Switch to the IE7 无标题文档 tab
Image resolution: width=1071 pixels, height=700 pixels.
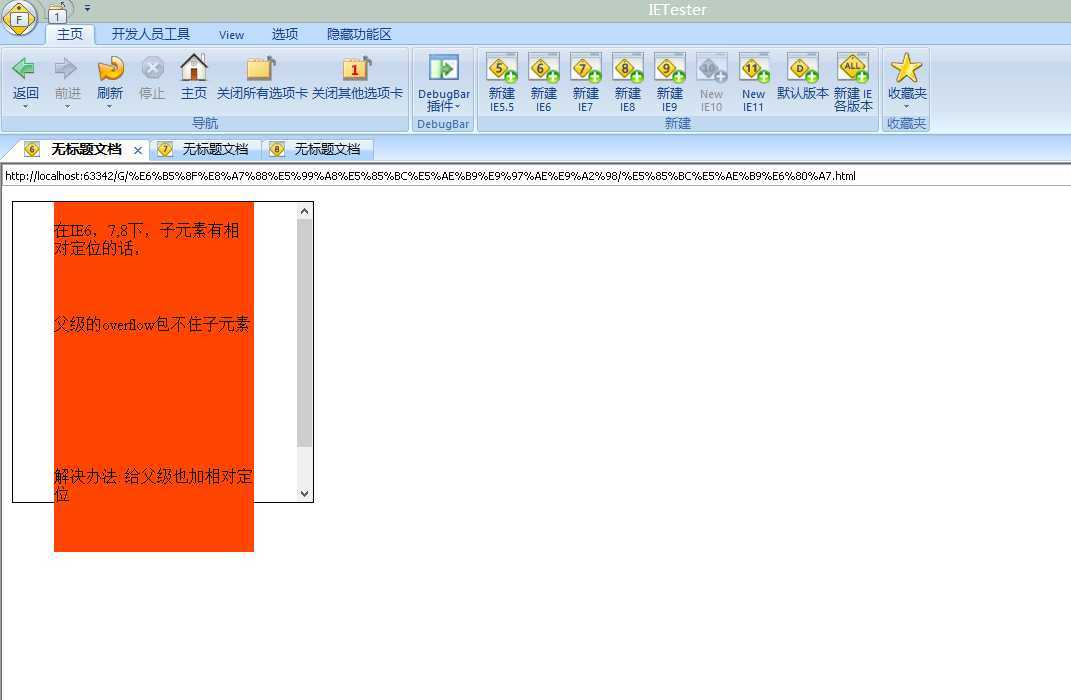(205, 150)
